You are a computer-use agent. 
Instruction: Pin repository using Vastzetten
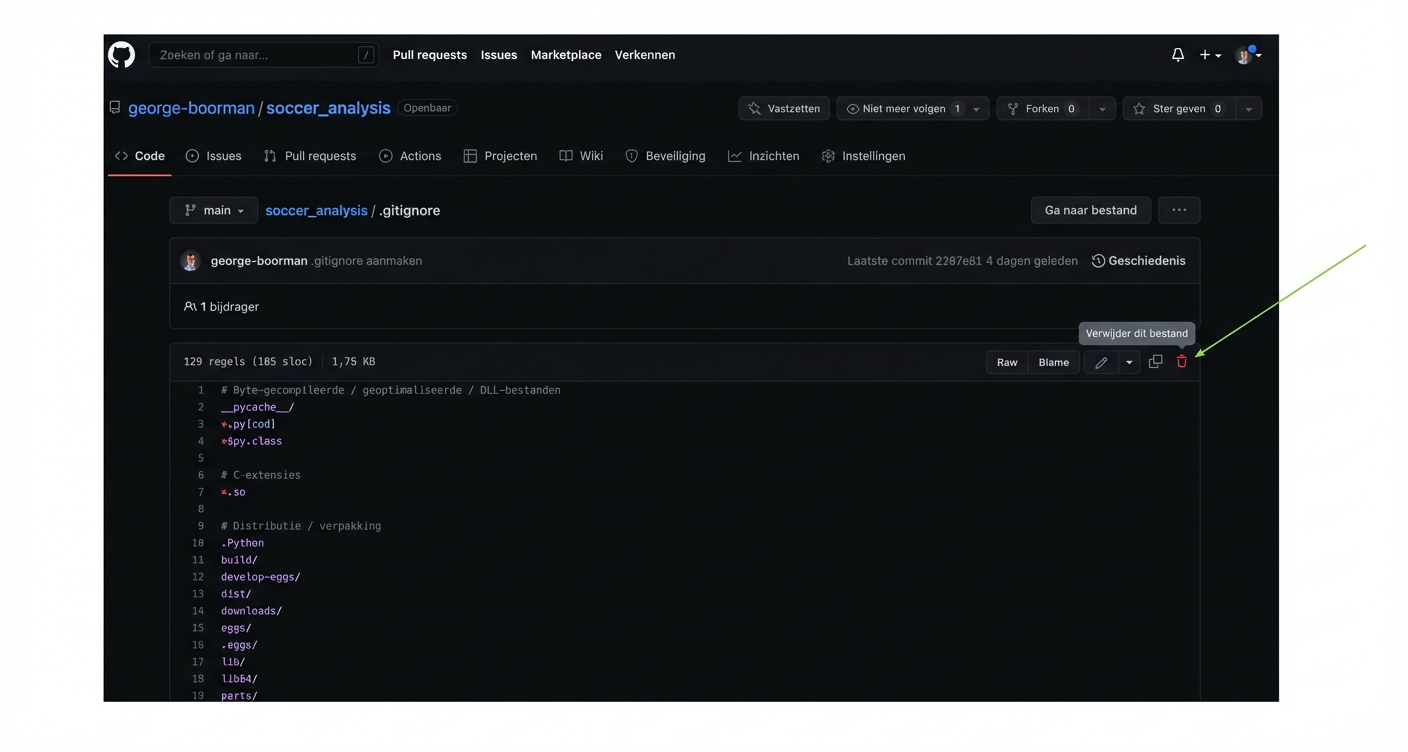pyautogui.click(x=784, y=109)
